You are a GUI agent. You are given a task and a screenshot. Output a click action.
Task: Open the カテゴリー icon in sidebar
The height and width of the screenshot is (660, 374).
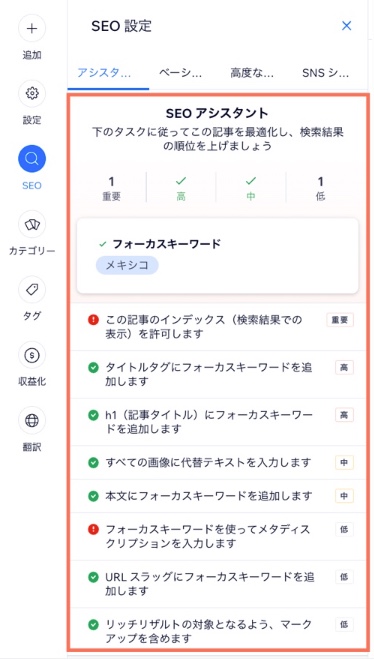32,224
